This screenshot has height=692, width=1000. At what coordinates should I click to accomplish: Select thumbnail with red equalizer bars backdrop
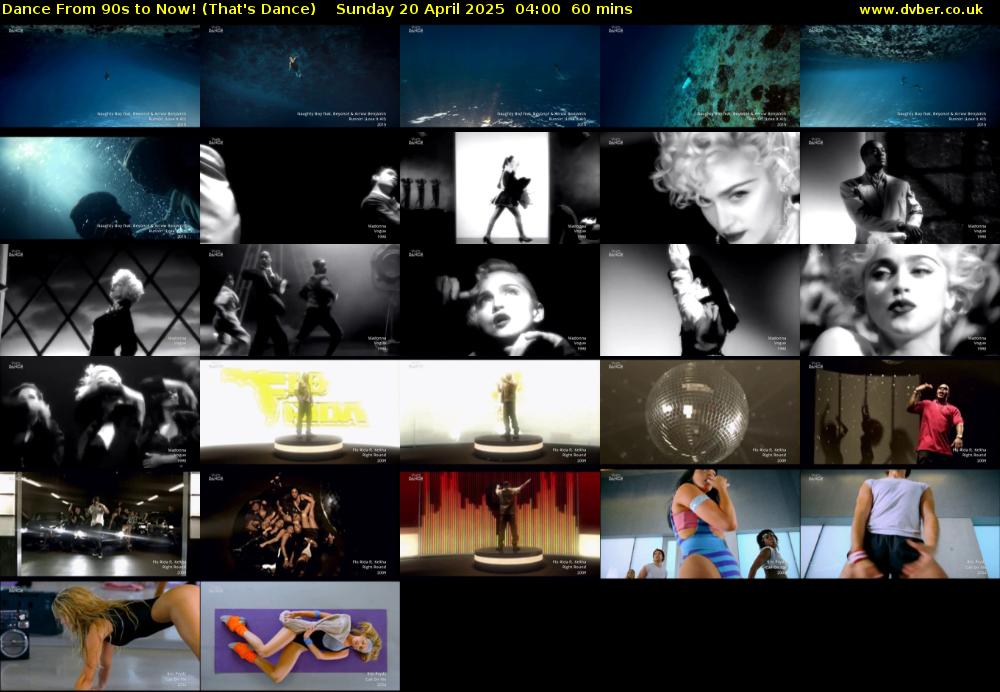500,524
